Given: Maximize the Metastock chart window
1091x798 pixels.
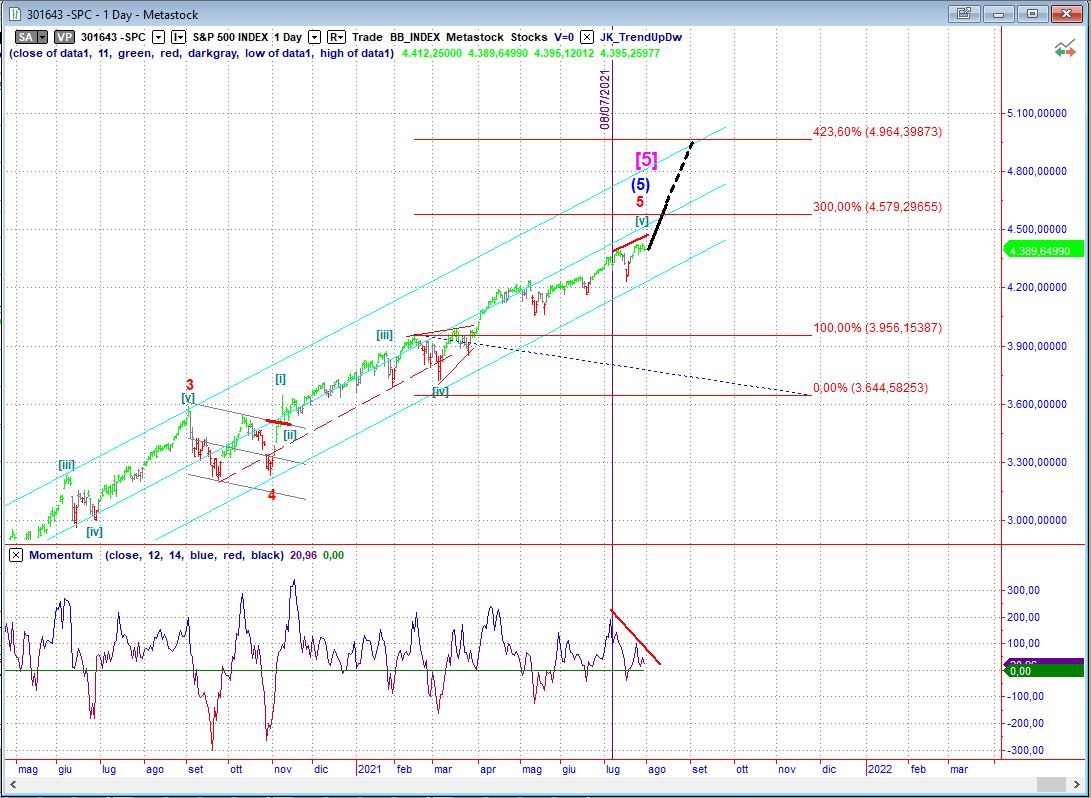Looking at the screenshot, I should [1033, 13].
